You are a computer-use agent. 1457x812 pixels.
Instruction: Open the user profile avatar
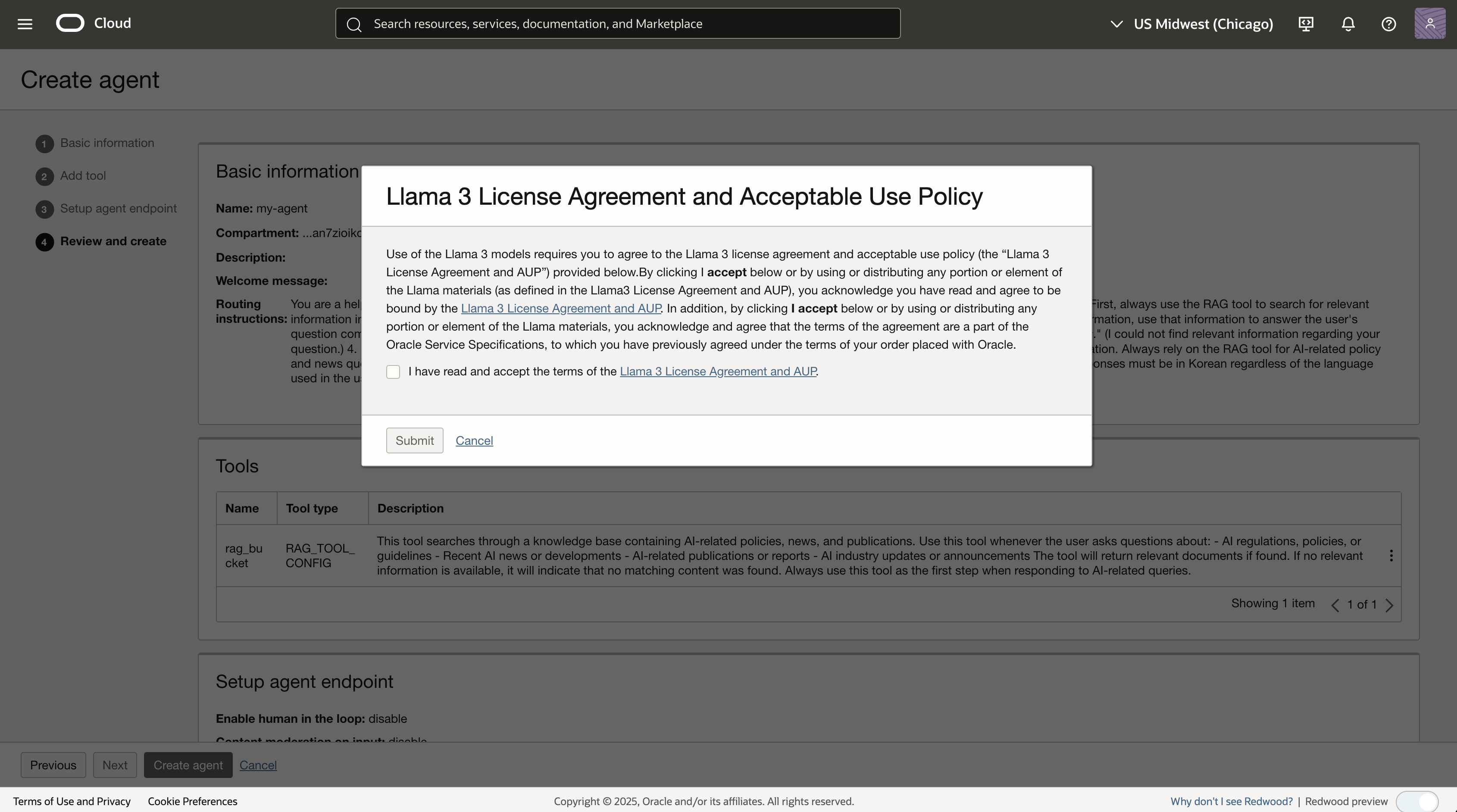[x=1429, y=24]
